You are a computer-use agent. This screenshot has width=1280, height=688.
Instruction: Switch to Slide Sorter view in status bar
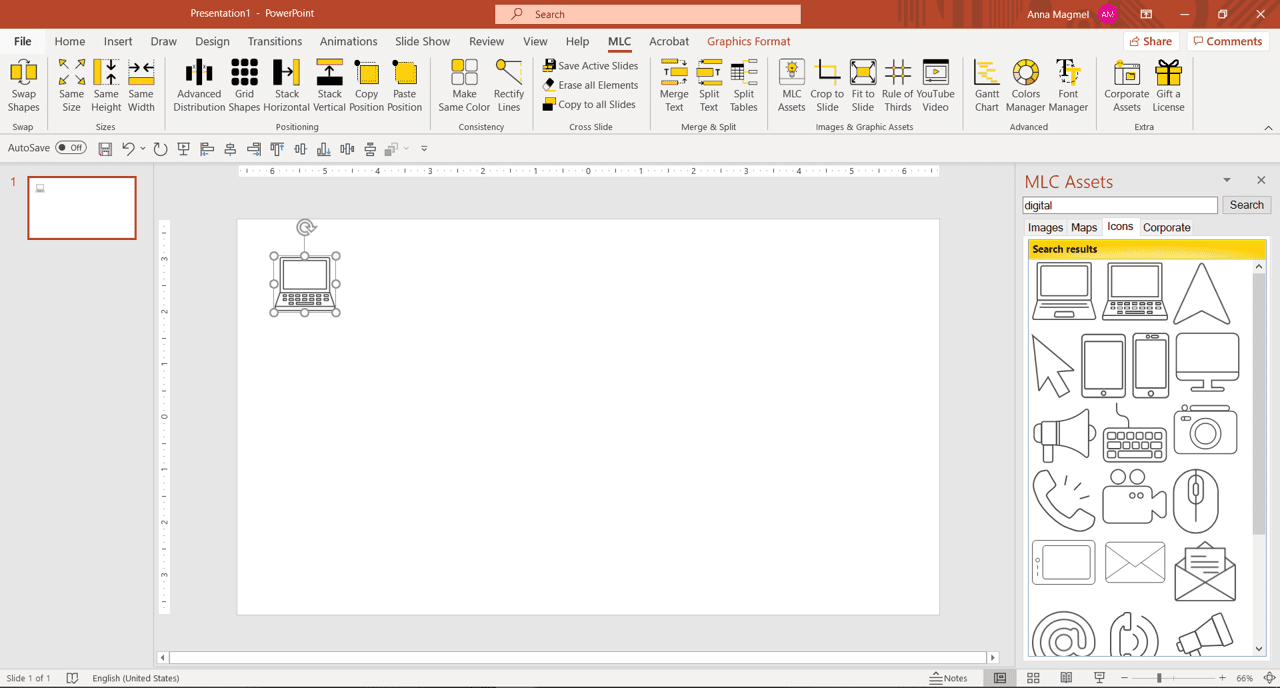(1033, 678)
